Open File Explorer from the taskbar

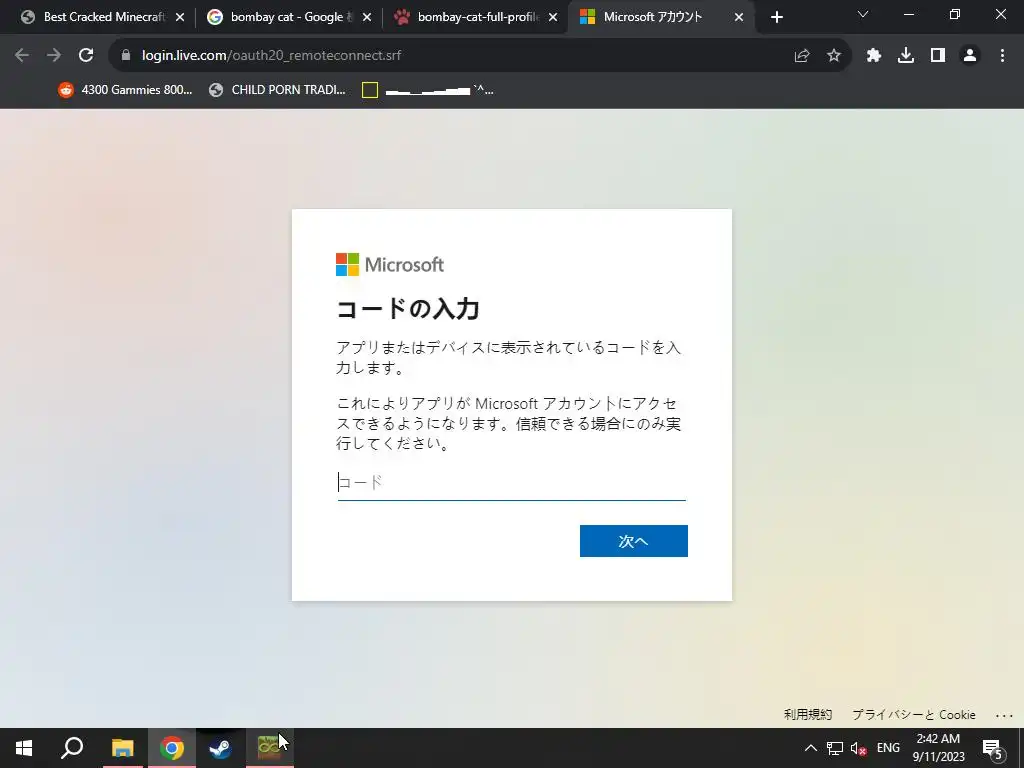122,748
